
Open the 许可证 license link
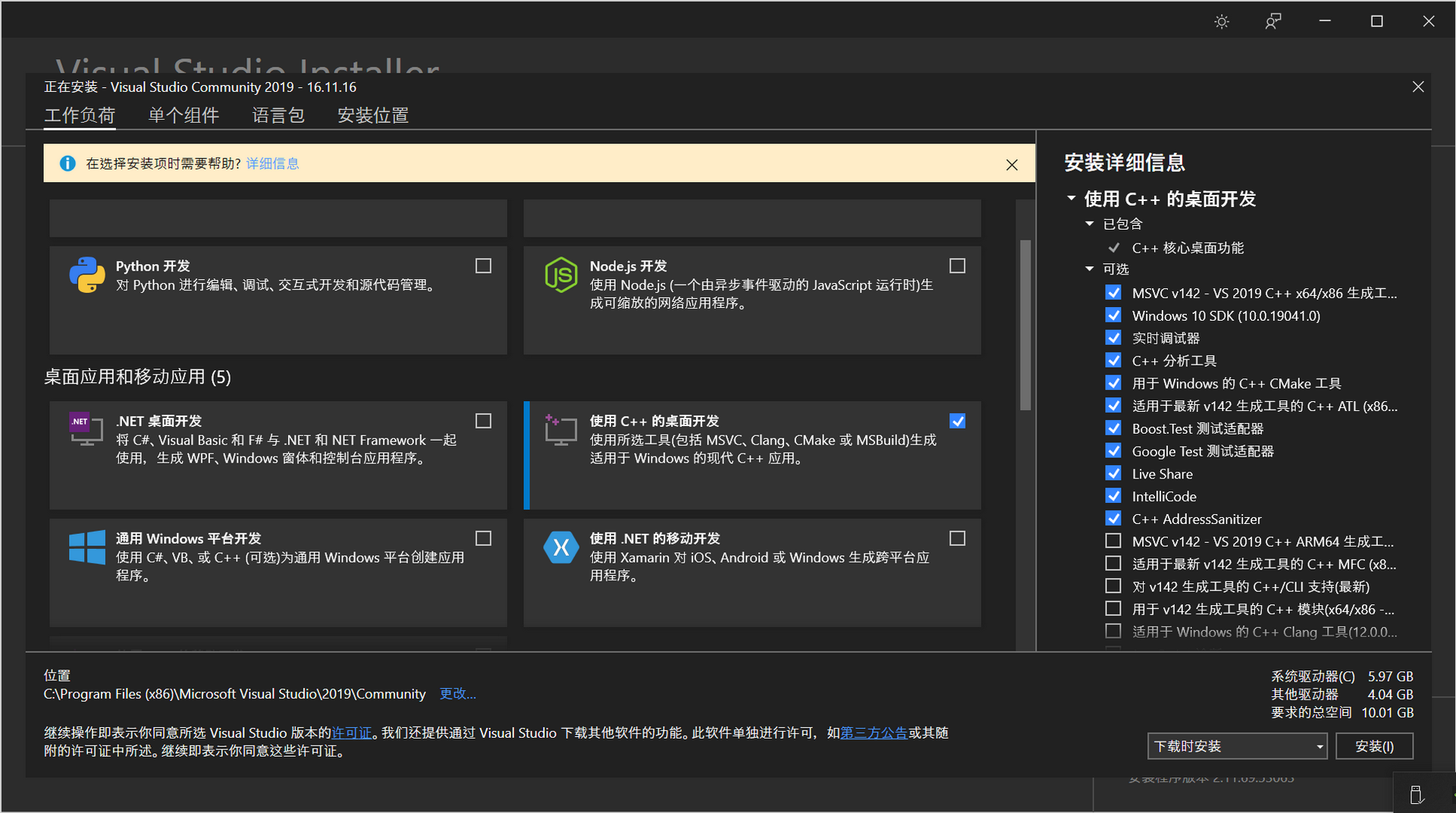coord(352,733)
